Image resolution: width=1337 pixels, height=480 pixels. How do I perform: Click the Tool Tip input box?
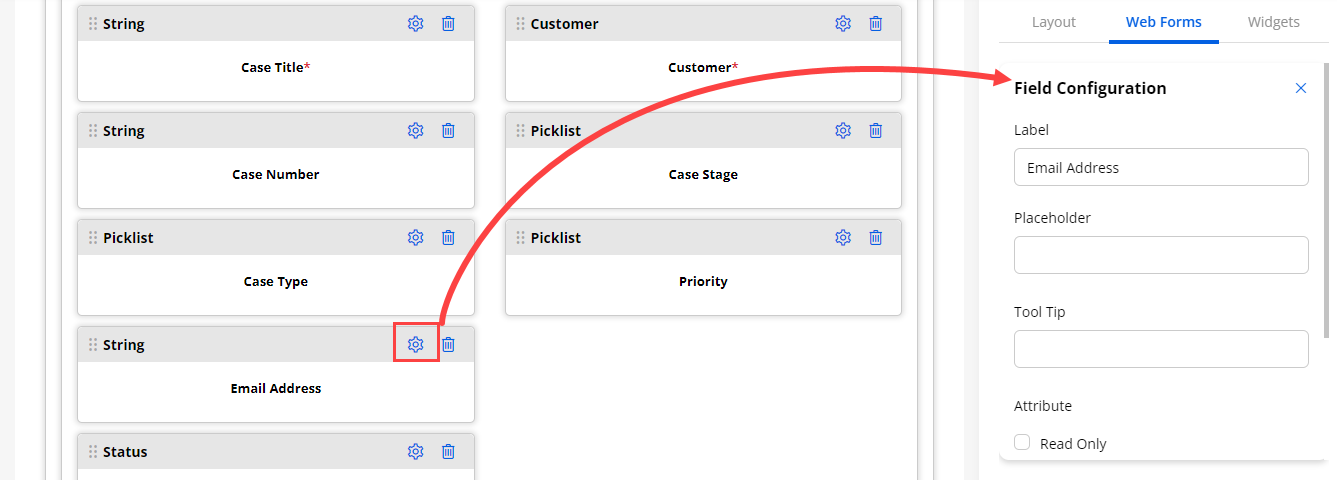(1161, 349)
